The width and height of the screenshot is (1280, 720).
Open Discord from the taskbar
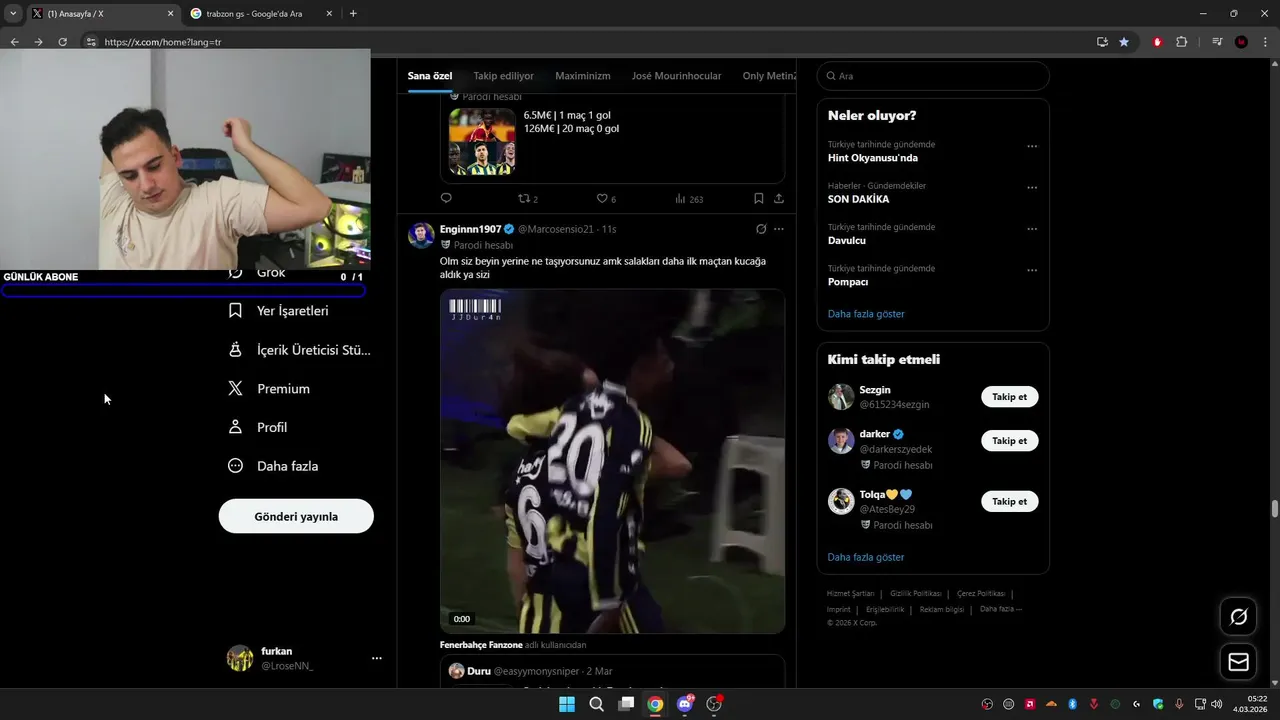point(685,704)
